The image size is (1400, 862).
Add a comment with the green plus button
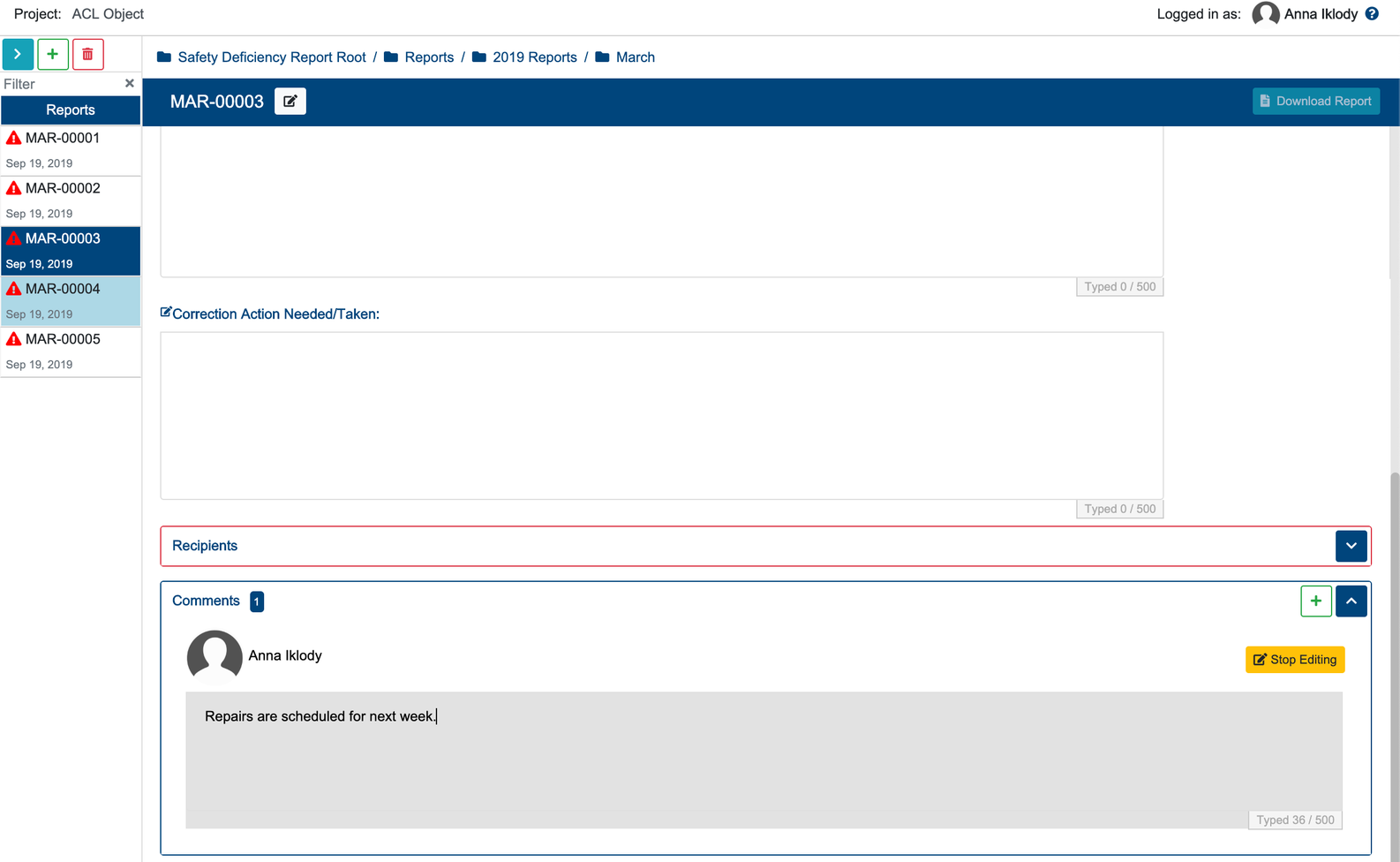click(1316, 601)
